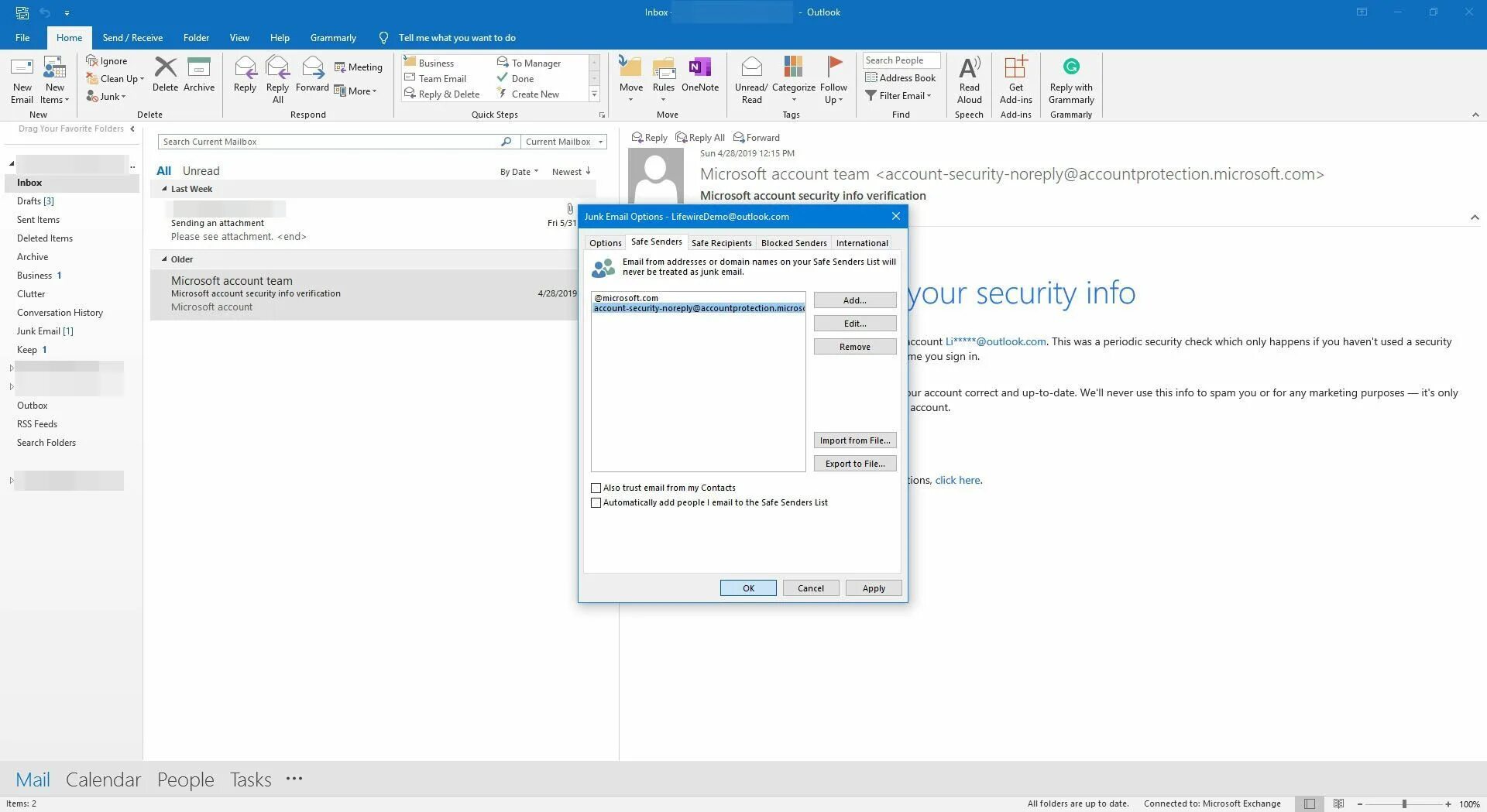
Task: Expand the Clean Up dropdown
Action: (115, 78)
